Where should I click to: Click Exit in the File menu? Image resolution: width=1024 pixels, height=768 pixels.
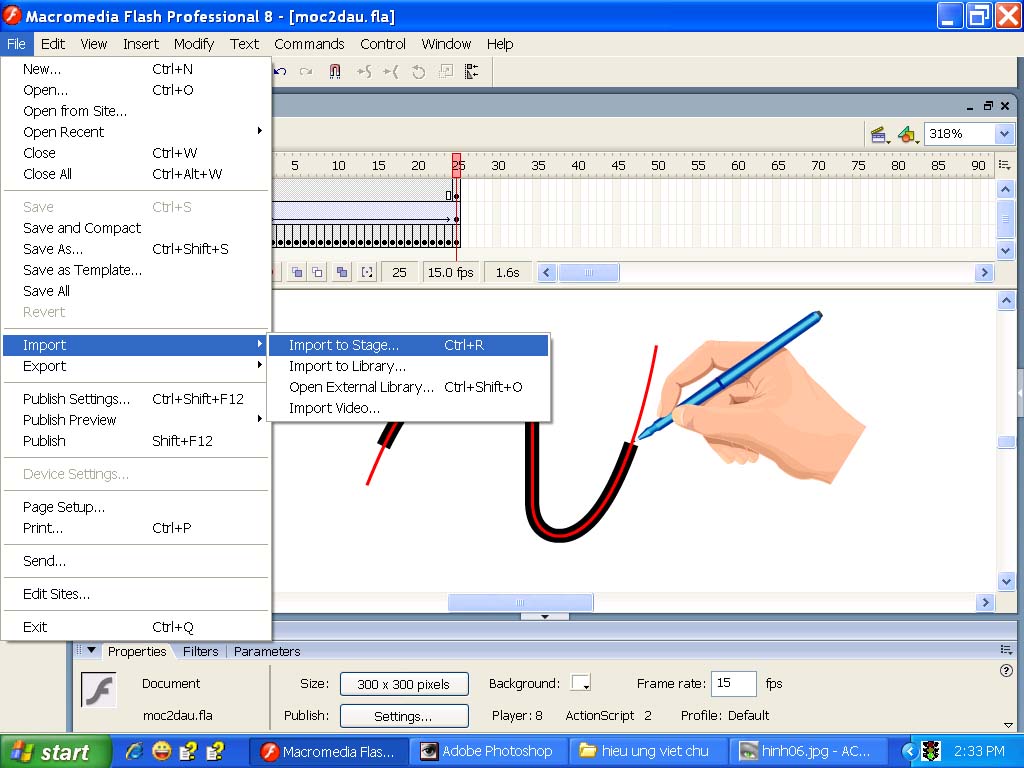click(x=136, y=627)
